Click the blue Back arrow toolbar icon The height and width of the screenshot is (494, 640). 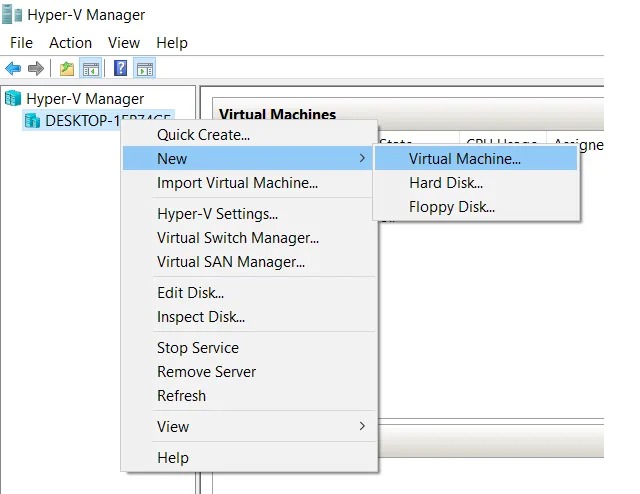(x=13, y=68)
